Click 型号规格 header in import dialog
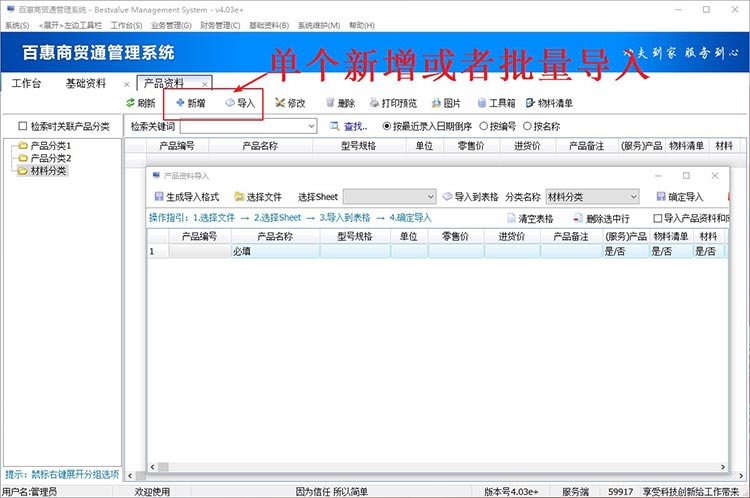The height and width of the screenshot is (498, 750). point(355,236)
